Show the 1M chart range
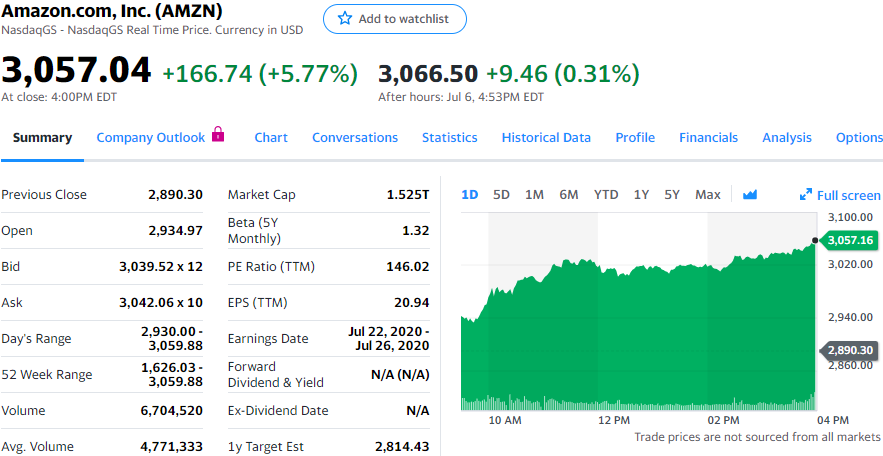This screenshot has width=883, height=456. (534, 195)
